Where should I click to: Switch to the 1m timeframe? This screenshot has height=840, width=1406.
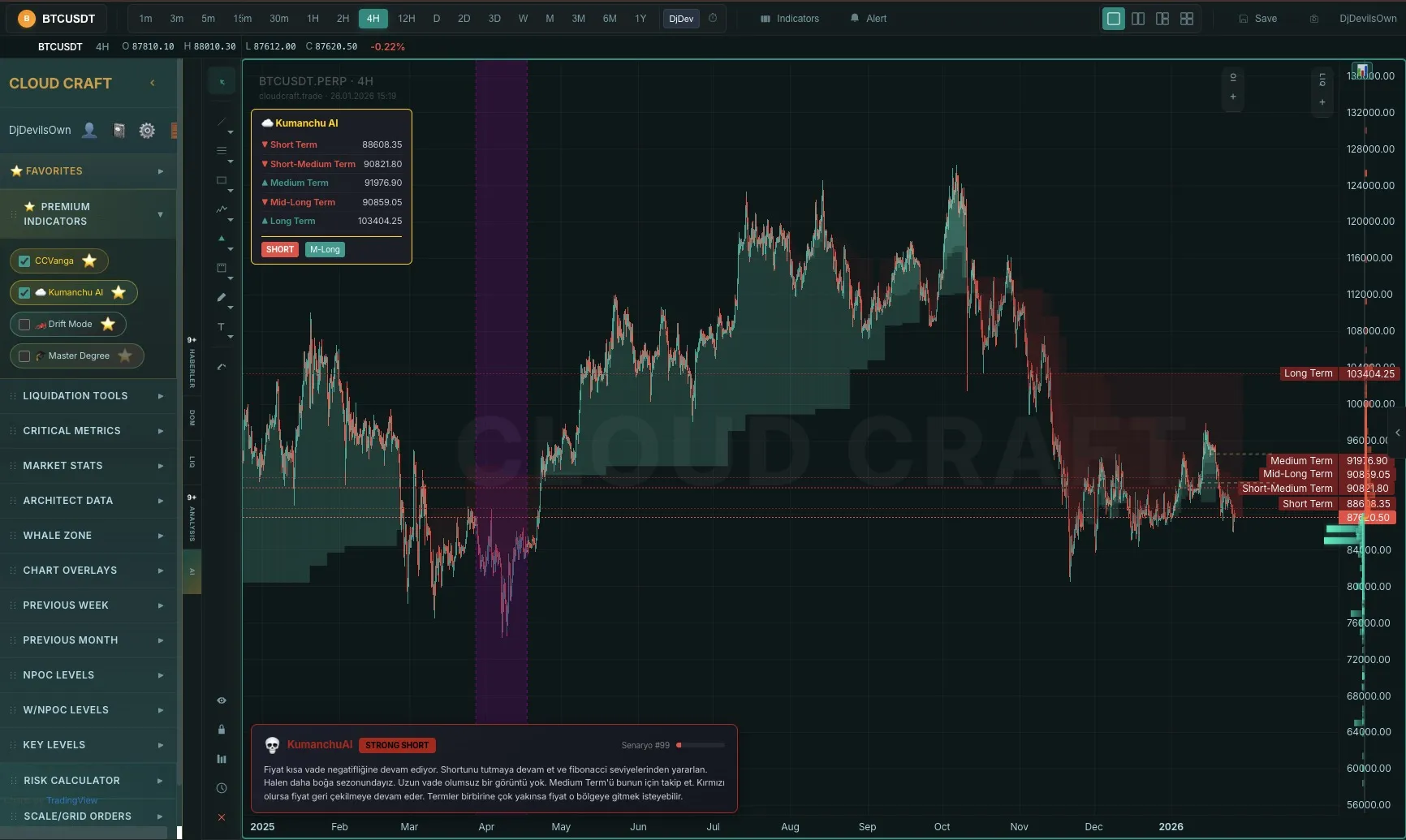click(x=145, y=19)
